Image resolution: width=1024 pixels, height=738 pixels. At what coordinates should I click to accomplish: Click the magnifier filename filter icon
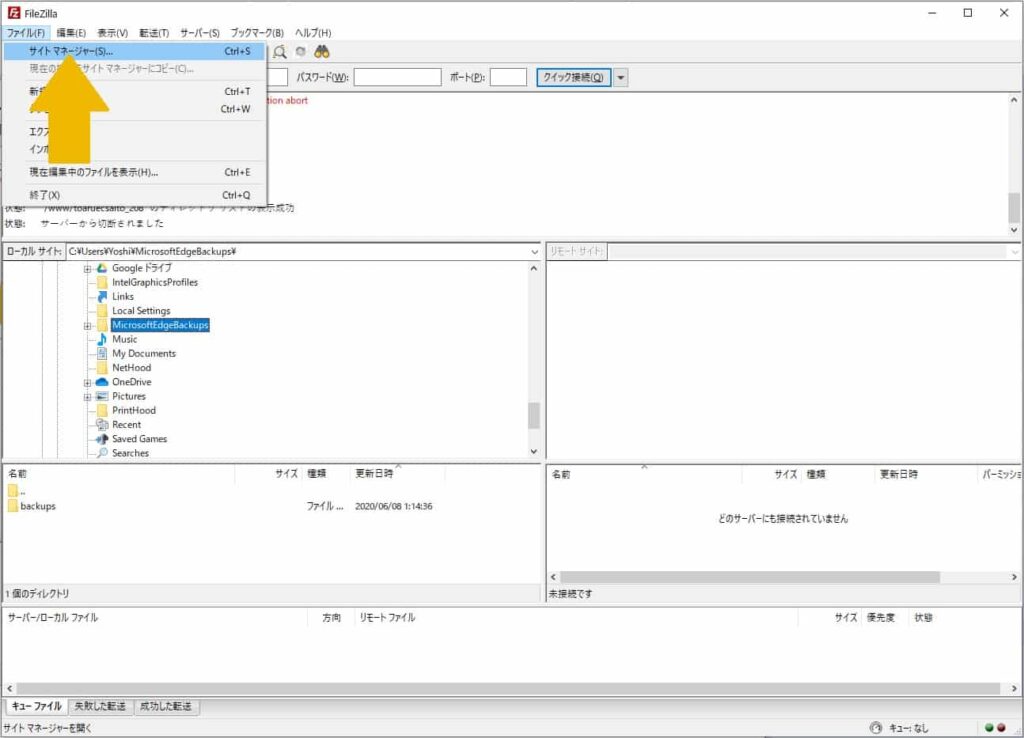point(281,51)
